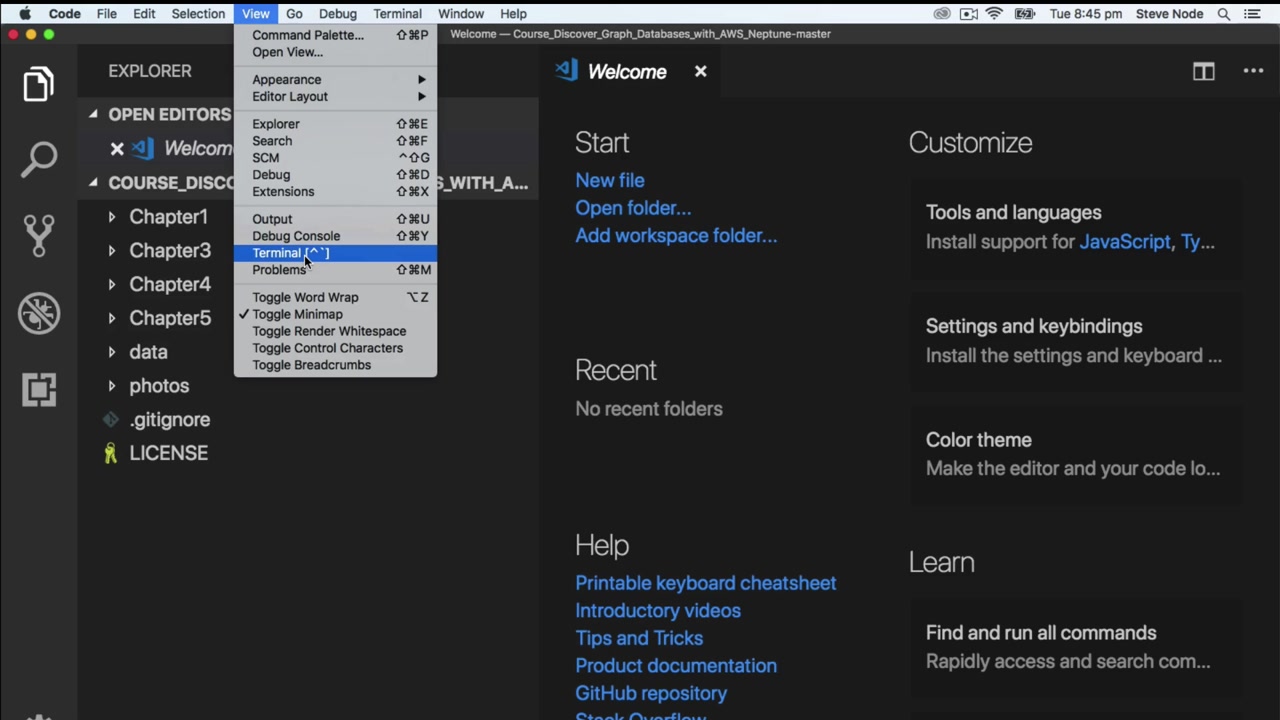Open the Help menu in menu bar
Viewport: 1280px width, 720px height.
(x=513, y=14)
